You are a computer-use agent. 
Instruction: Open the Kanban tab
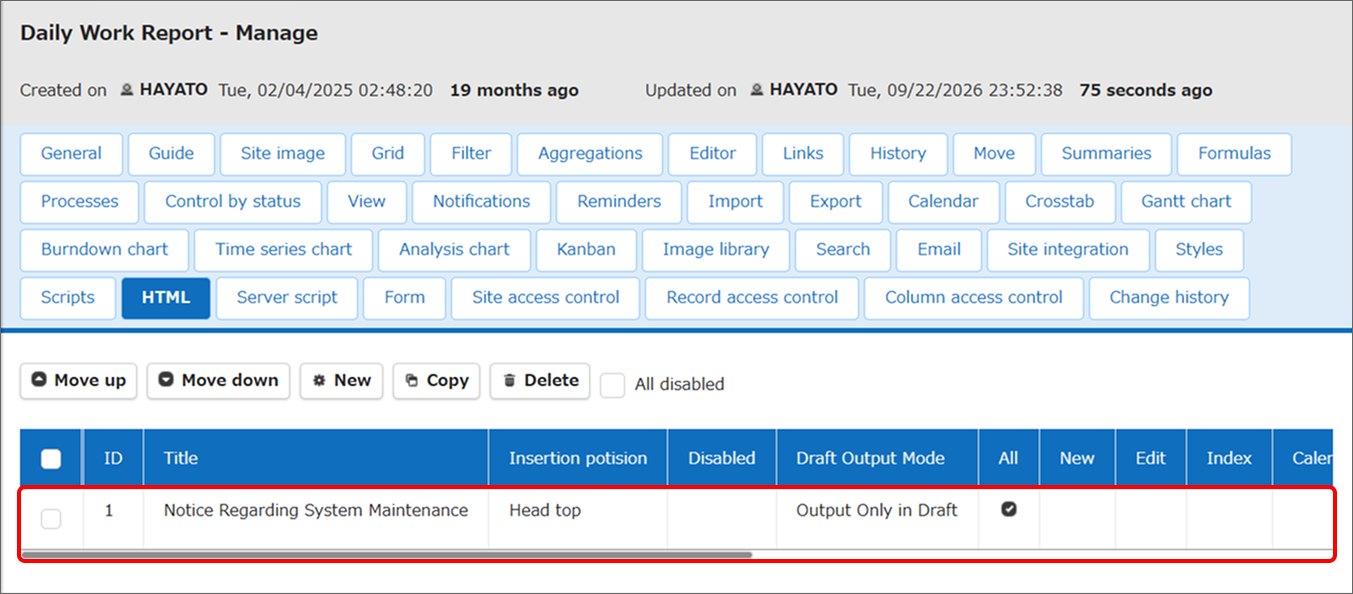(586, 250)
